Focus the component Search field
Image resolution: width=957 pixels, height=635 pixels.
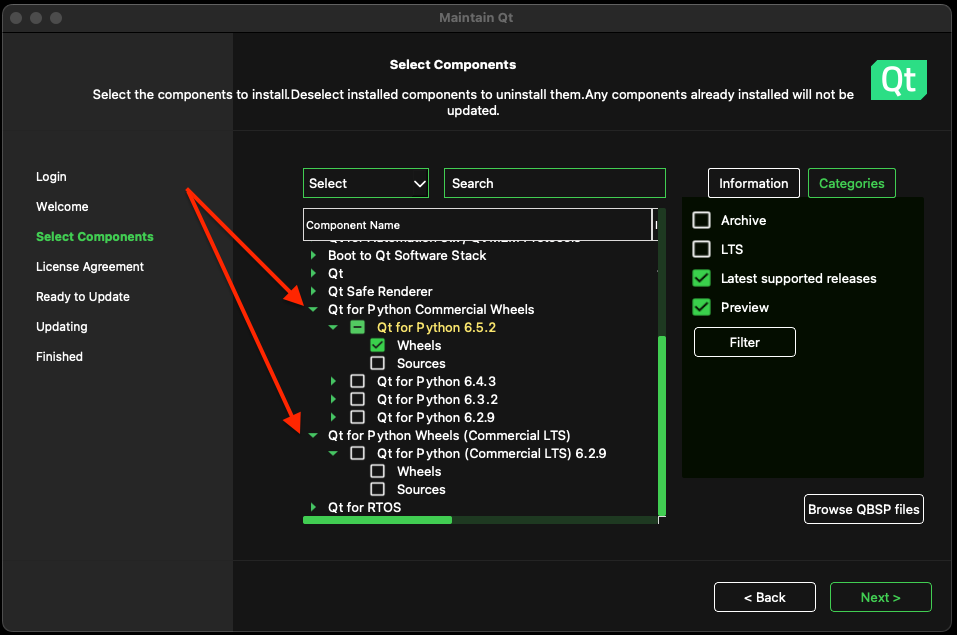[554, 183]
